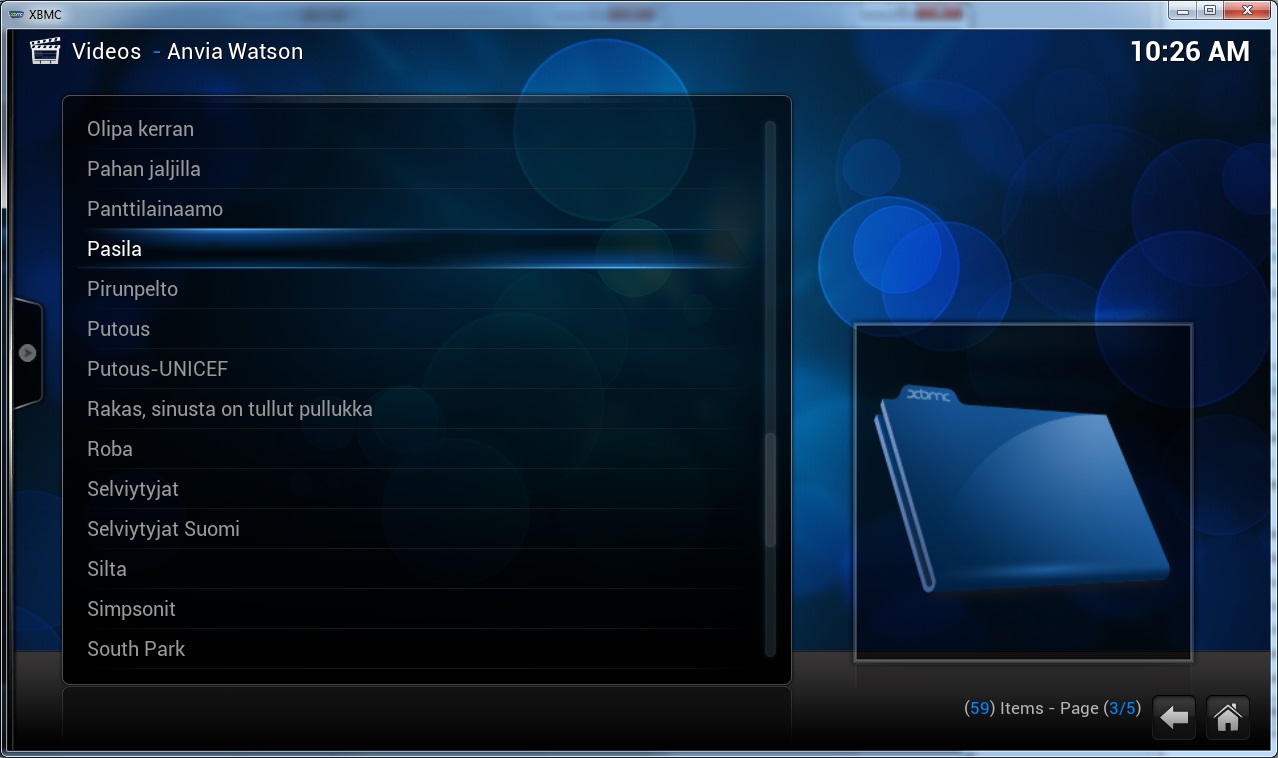The width and height of the screenshot is (1278, 758).
Task: Click the 10:26 AM clock
Action: pyautogui.click(x=1190, y=52)
